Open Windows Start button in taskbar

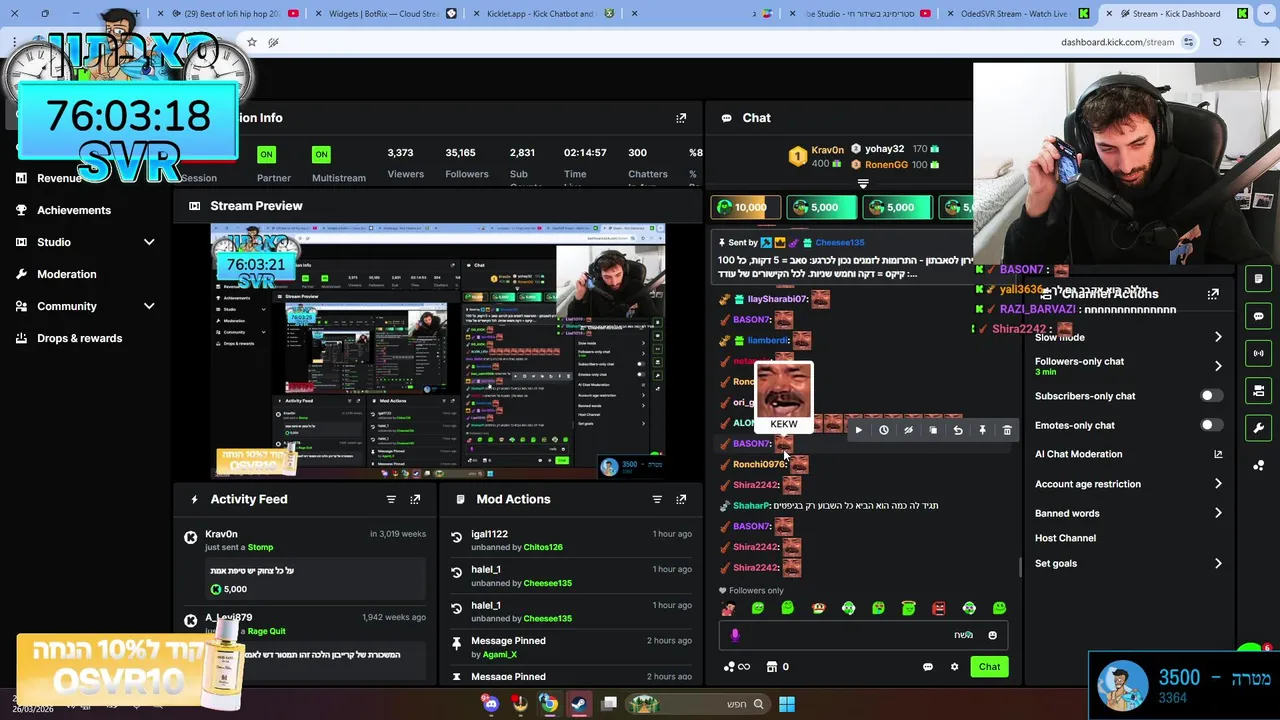pyautogui.click(x=787, y=704)
